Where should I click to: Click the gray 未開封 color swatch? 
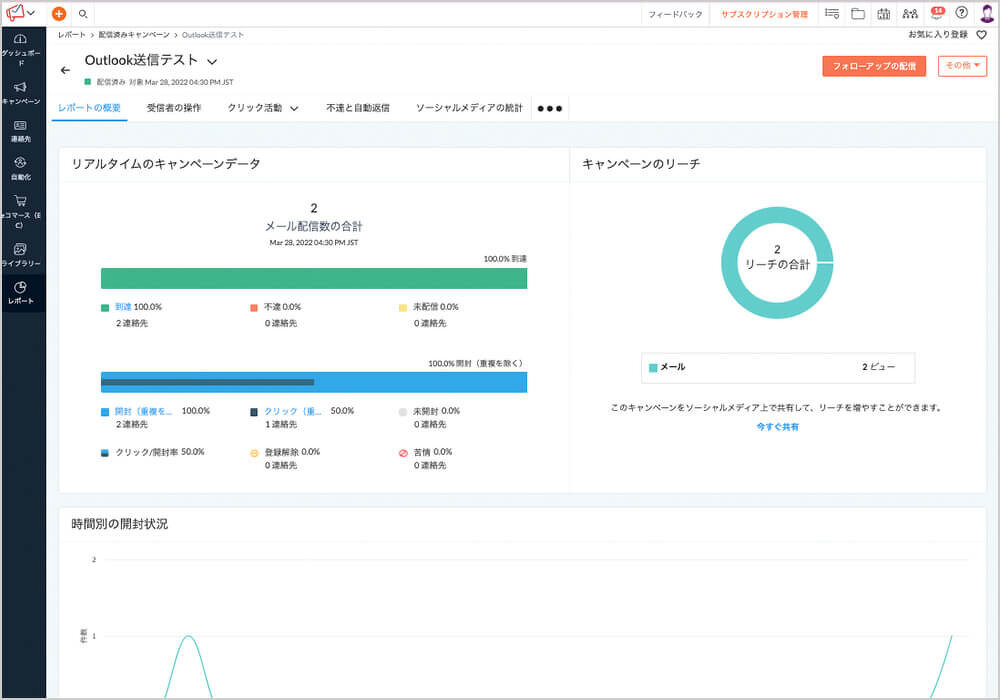pyautogui.click(x=402, y=412)
